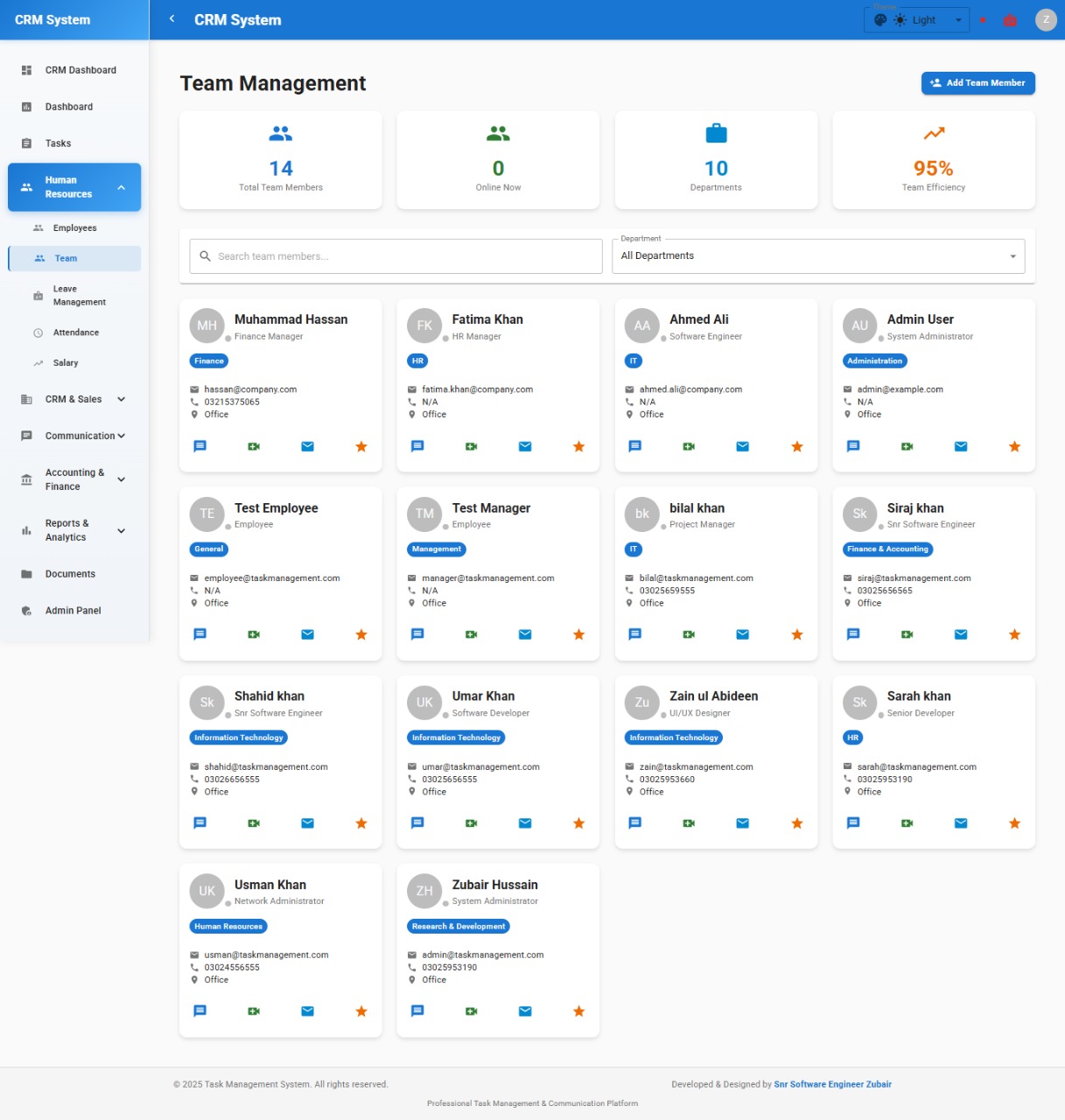The image size is (1065, 1120).
Task: Start video call with Fatima Khan
Action: pos(472,446)
